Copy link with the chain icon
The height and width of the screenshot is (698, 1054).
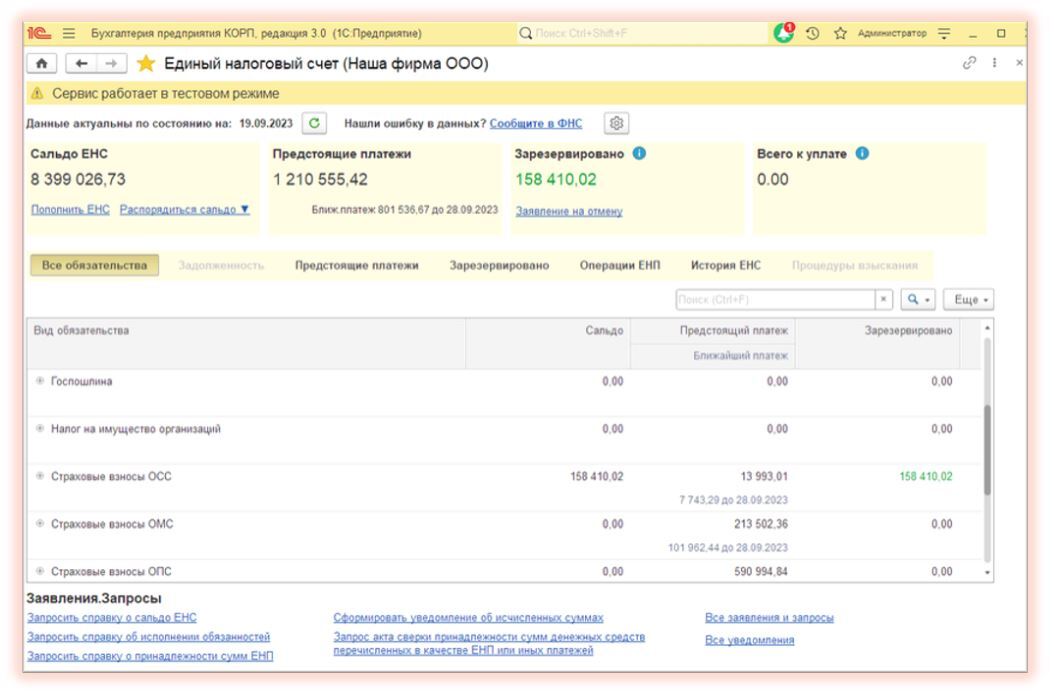tap(969, 63)
